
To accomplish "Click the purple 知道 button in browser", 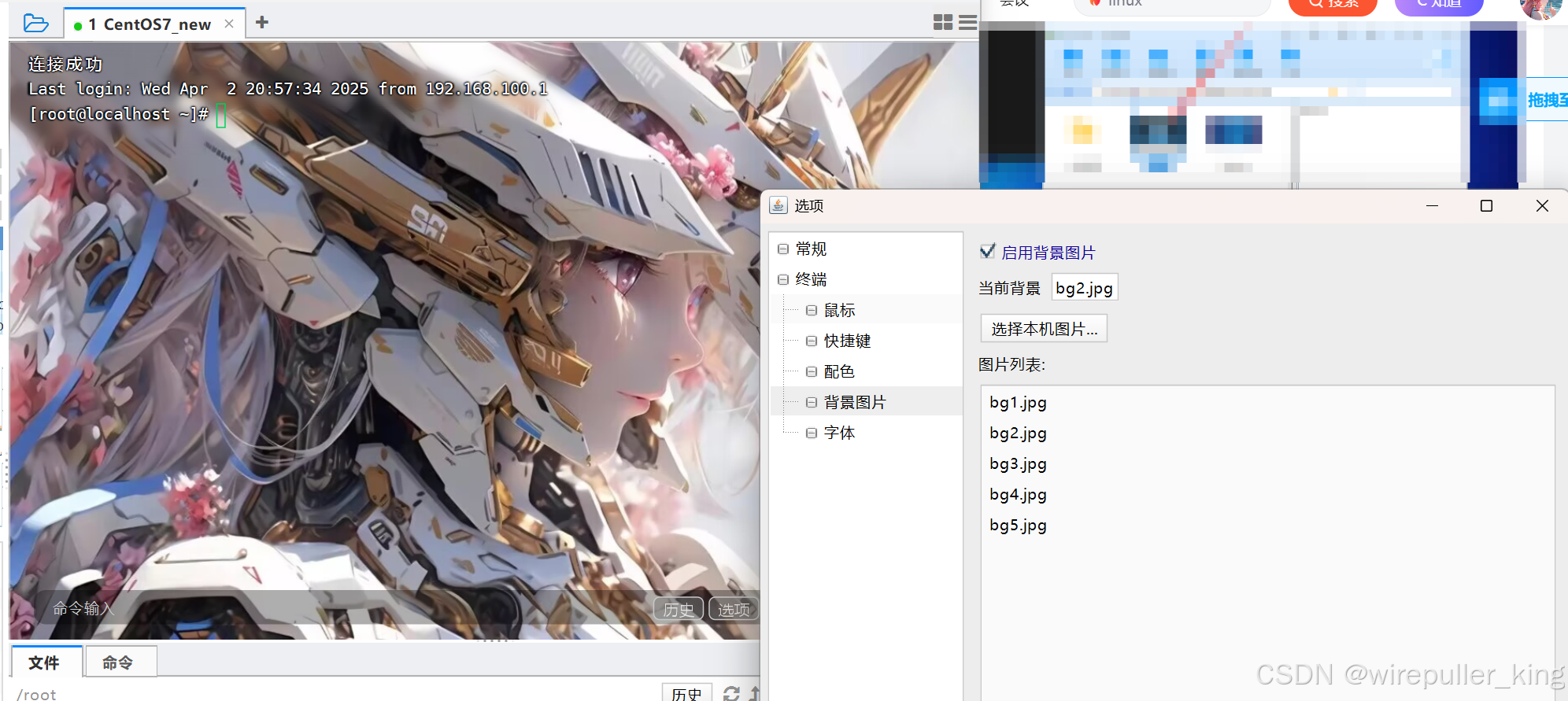I will [x=1439, y=6].
